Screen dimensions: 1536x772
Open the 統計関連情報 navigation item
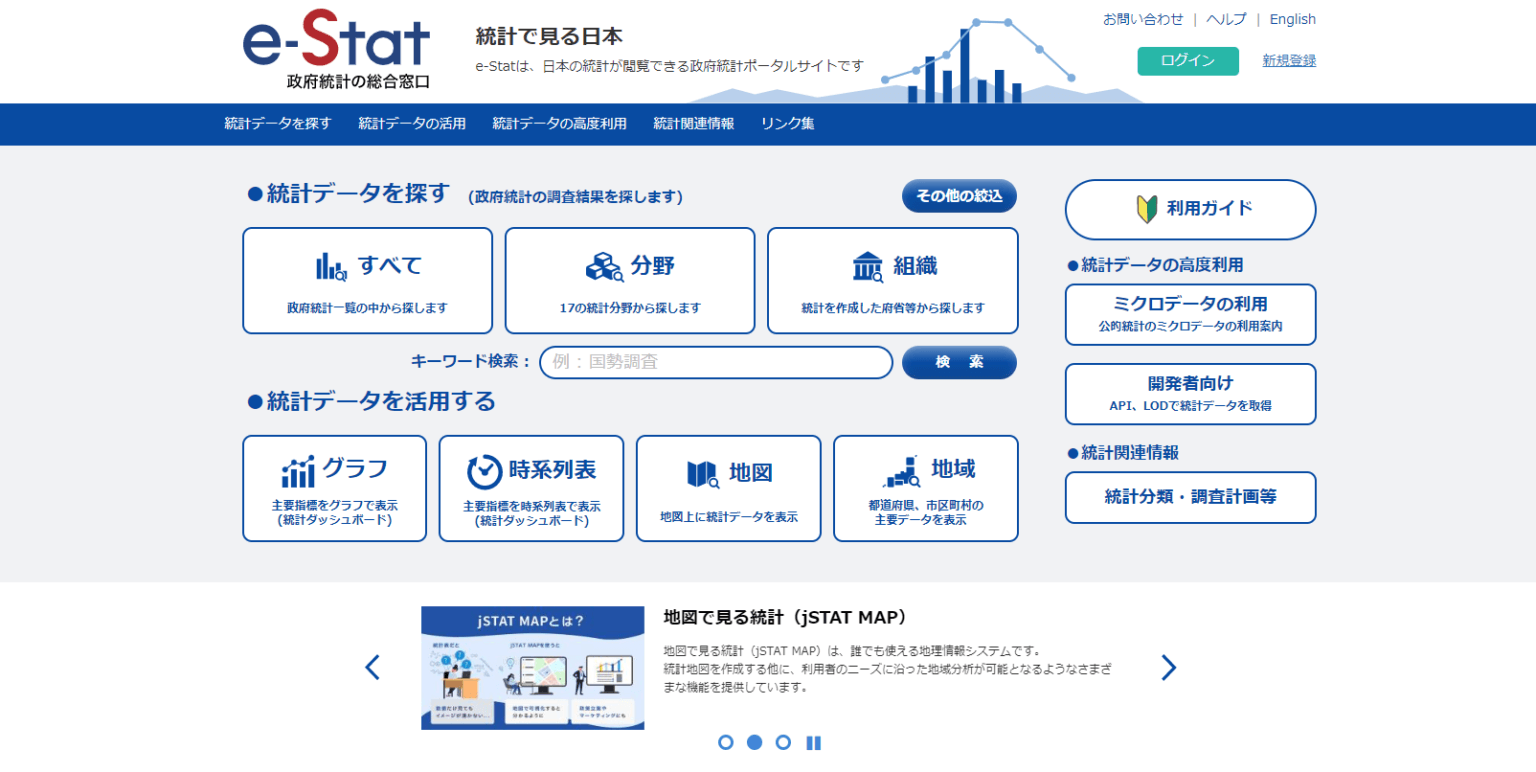(x=693, y=124)
